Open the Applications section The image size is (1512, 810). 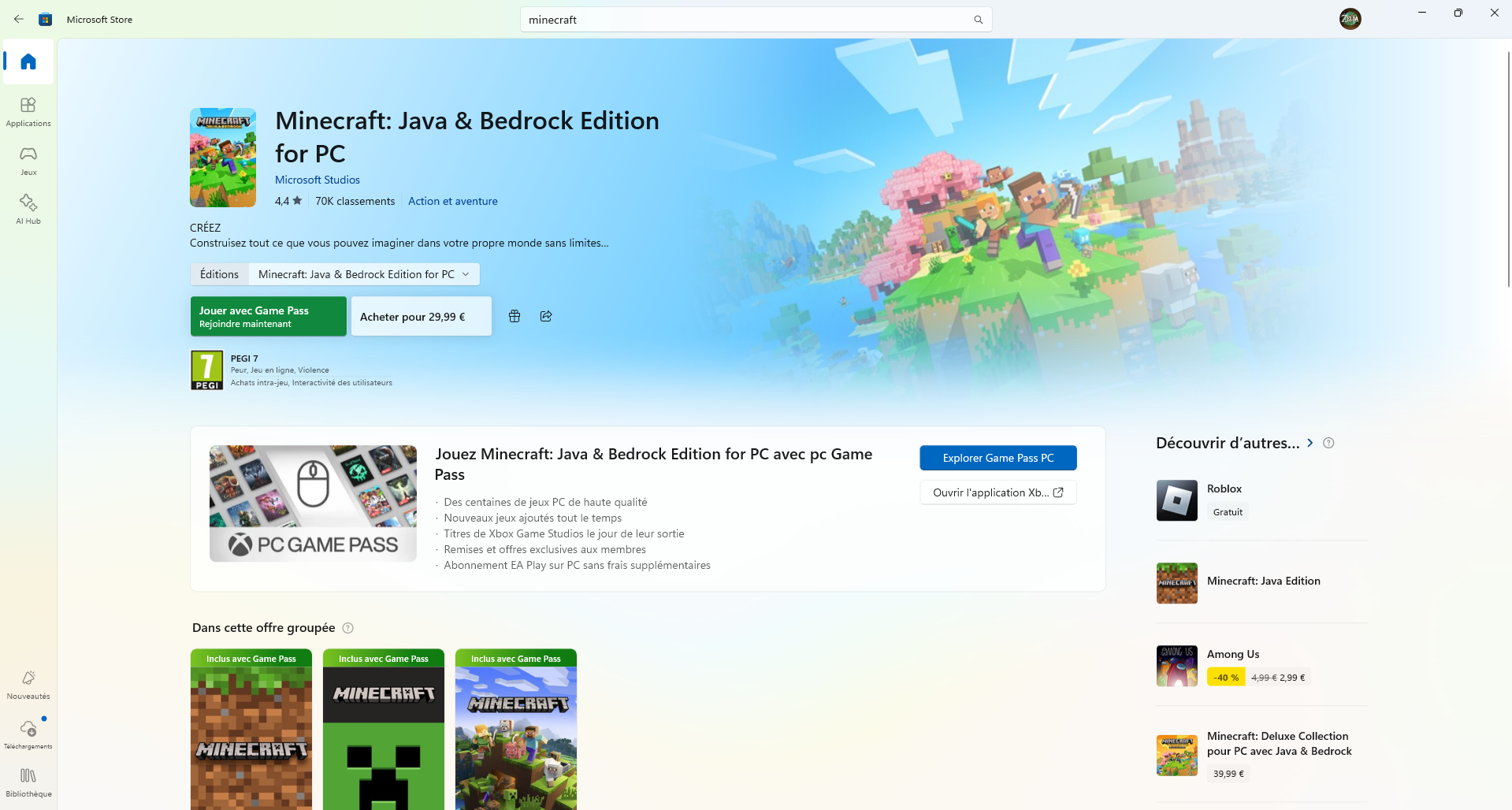point(28,112)
